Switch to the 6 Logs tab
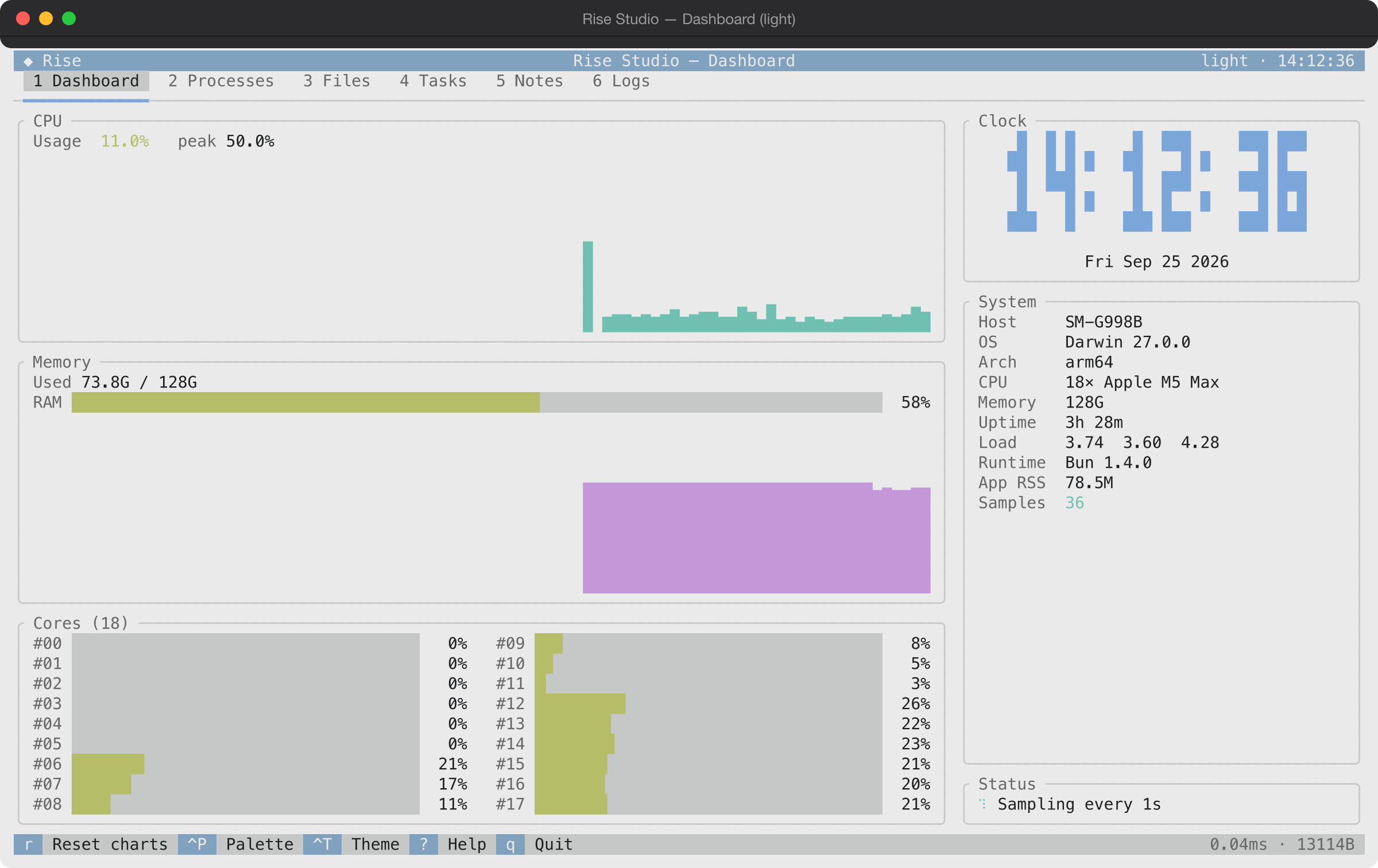This screenshot has height=868, width=1378. coord(621,81)
